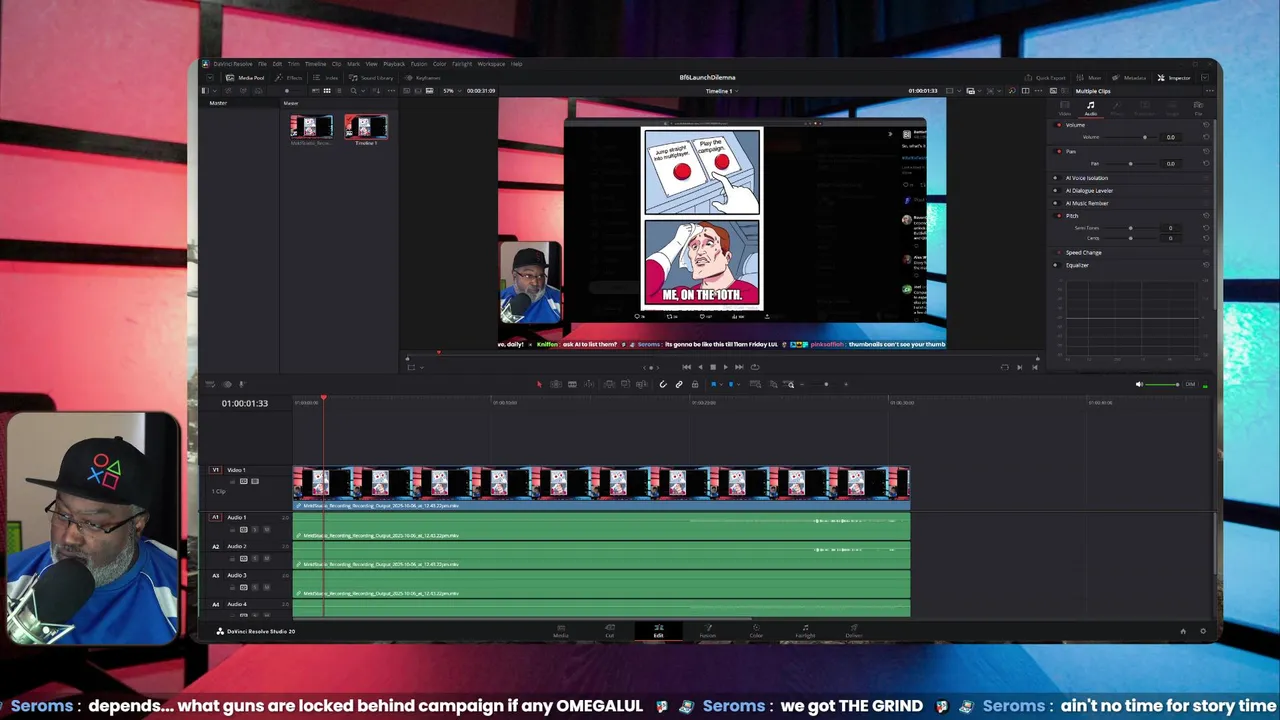Image resolution: width=1280 pixels, height=720 pixels.
Task: Toggle the Pan section on/off
Action: pyautogui.click(x=1058, y=151)
